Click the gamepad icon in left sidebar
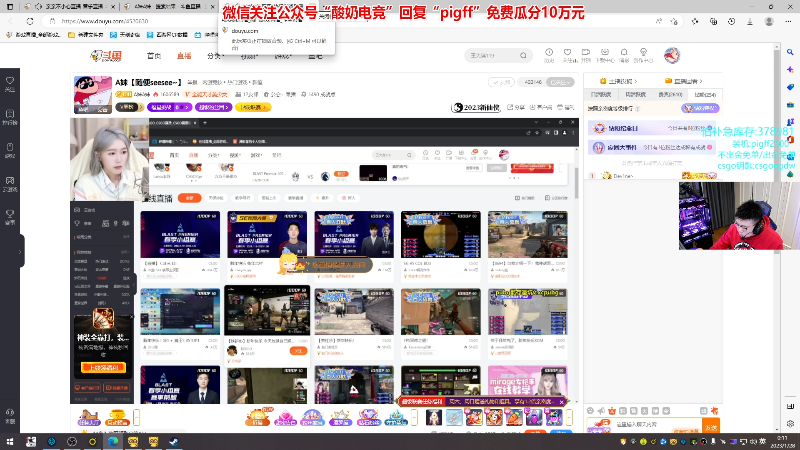This screenshot has width=800, height=450. [x=10, y=184]
